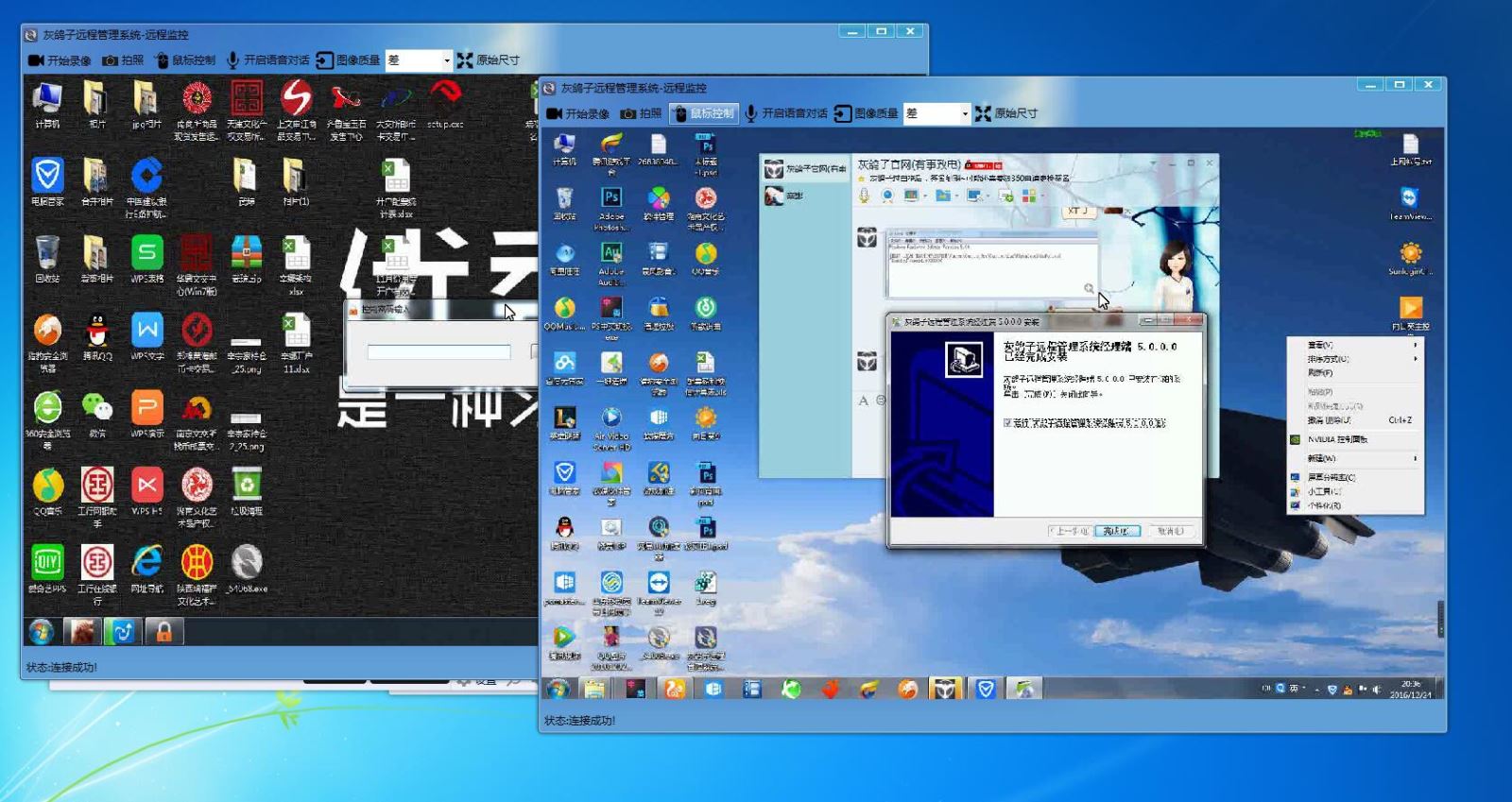The image size is (1512, 802).
Task: Click 开启语音对话 in back window toolbar
Action: point(267,60)
